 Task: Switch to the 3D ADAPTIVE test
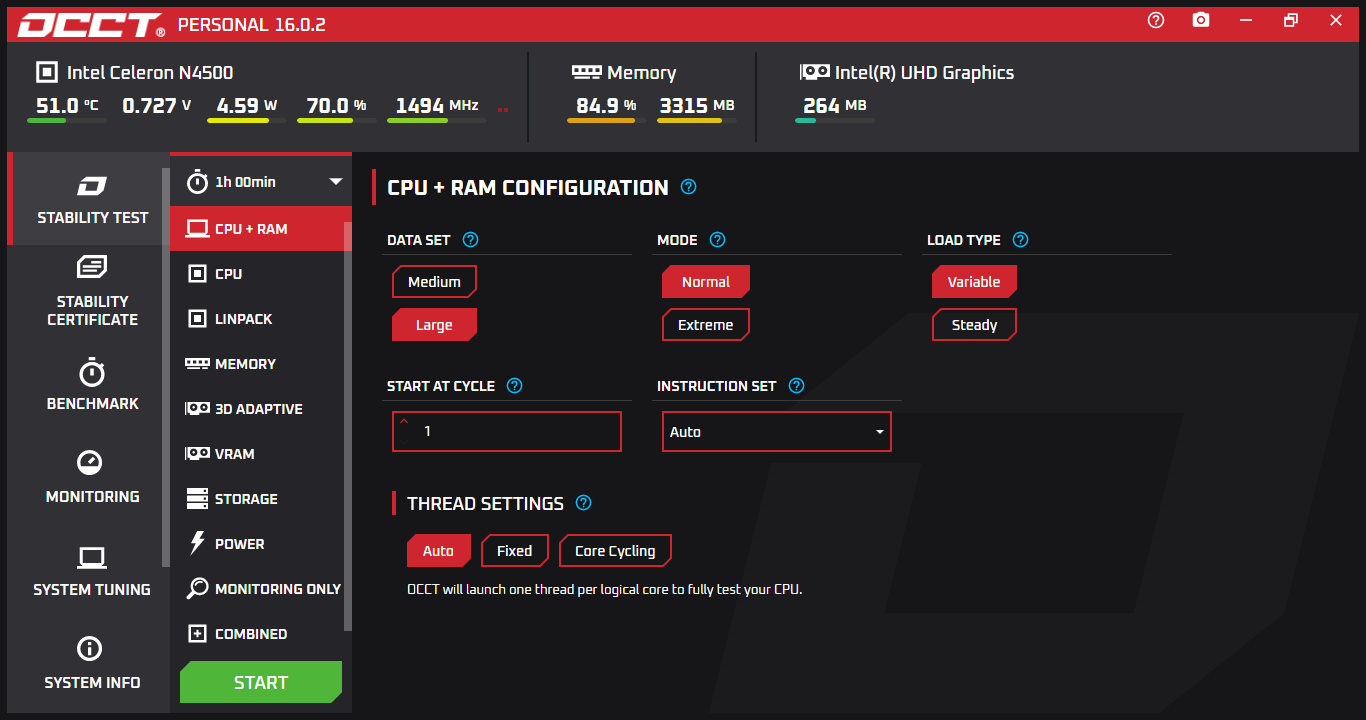(258, 409)
